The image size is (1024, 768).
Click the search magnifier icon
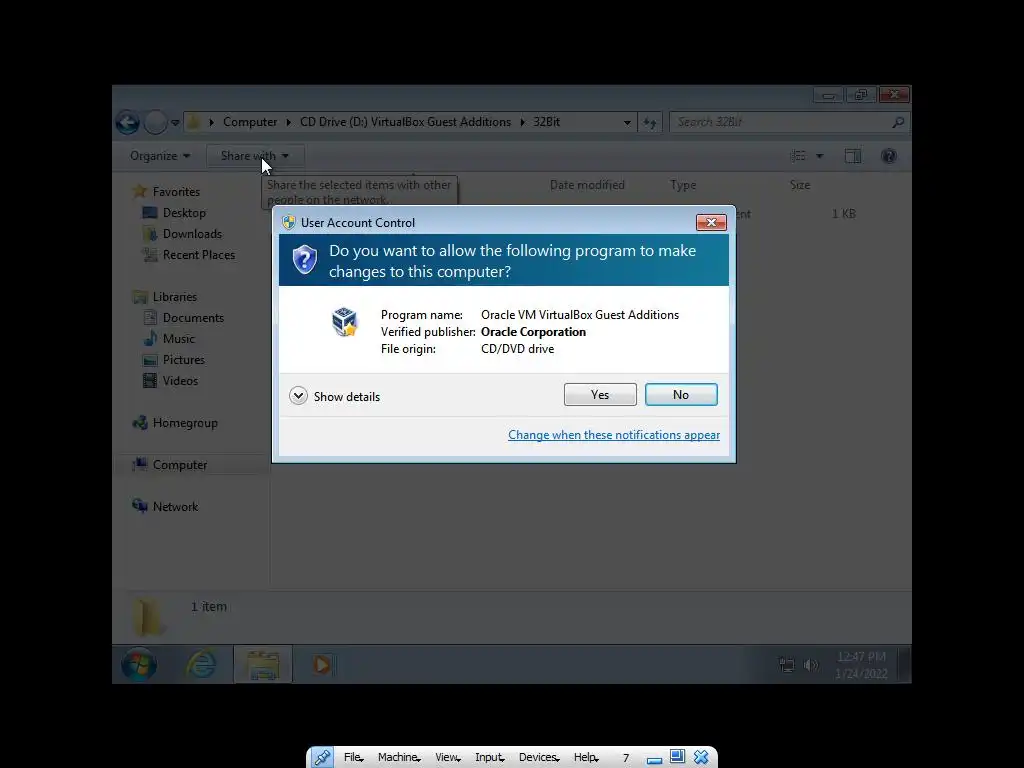coord(899,122)
